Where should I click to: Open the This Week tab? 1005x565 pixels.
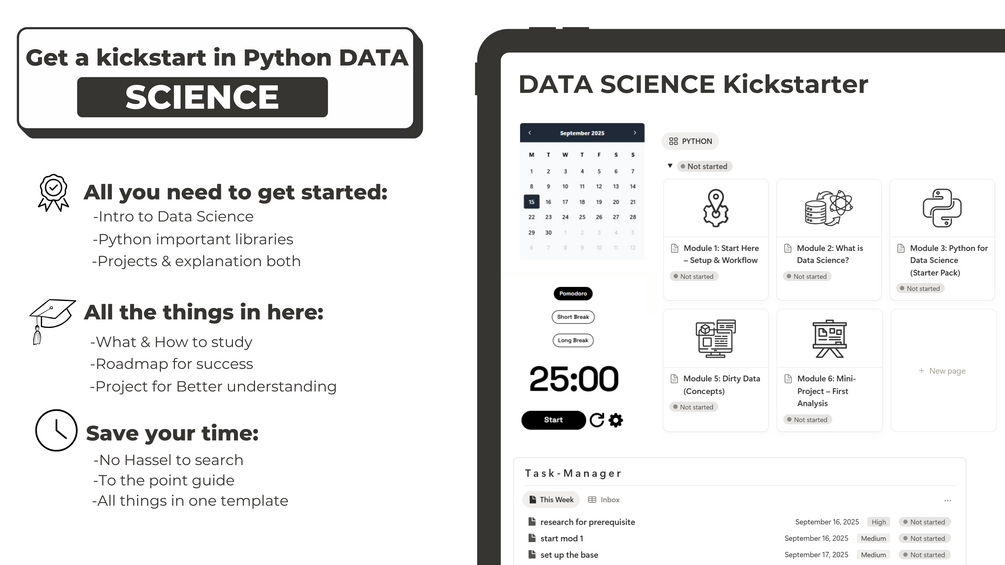(x=551, y=500)
